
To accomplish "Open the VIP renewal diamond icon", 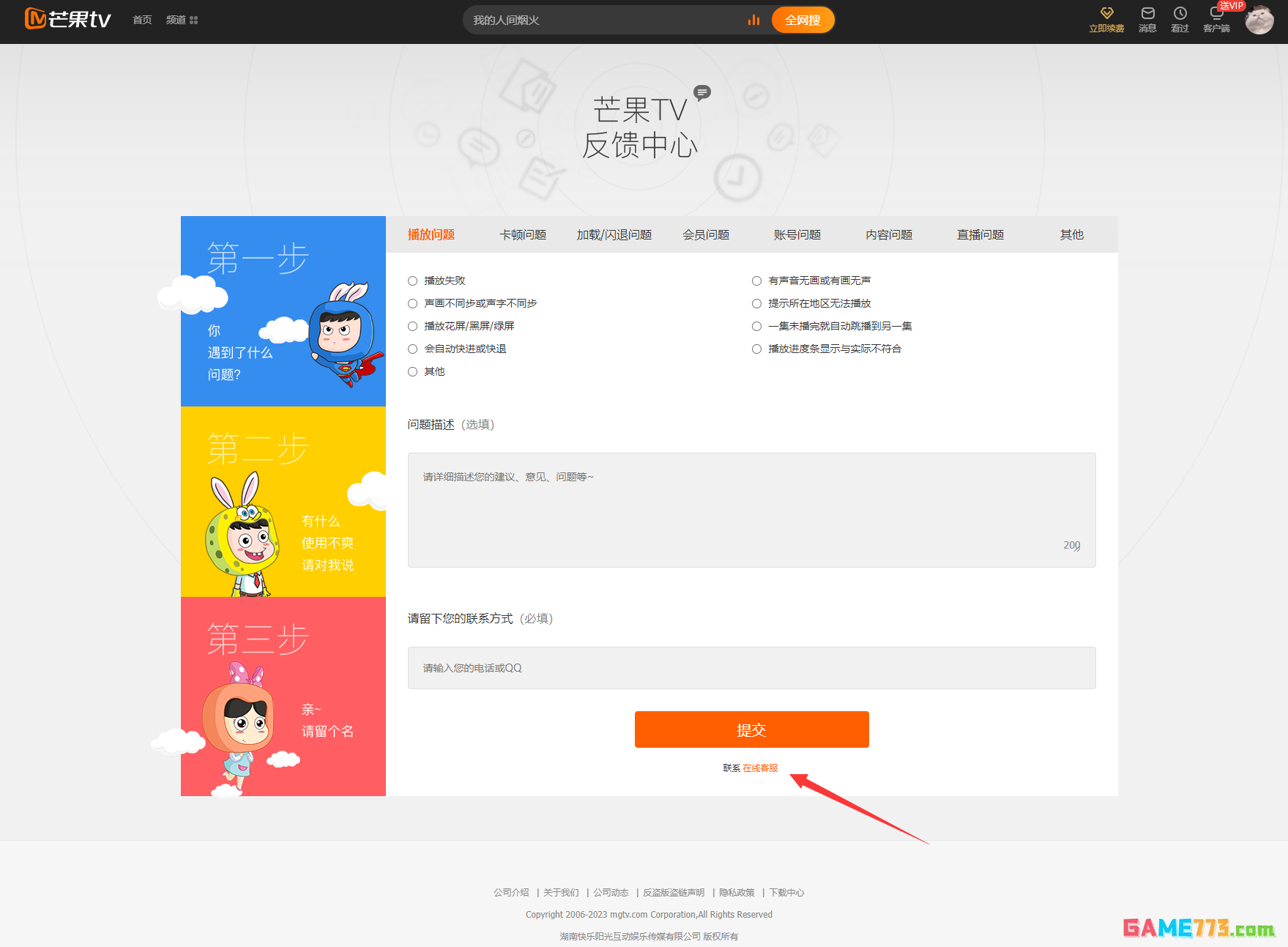I will pyautogui.click(x=1106, y=14).
